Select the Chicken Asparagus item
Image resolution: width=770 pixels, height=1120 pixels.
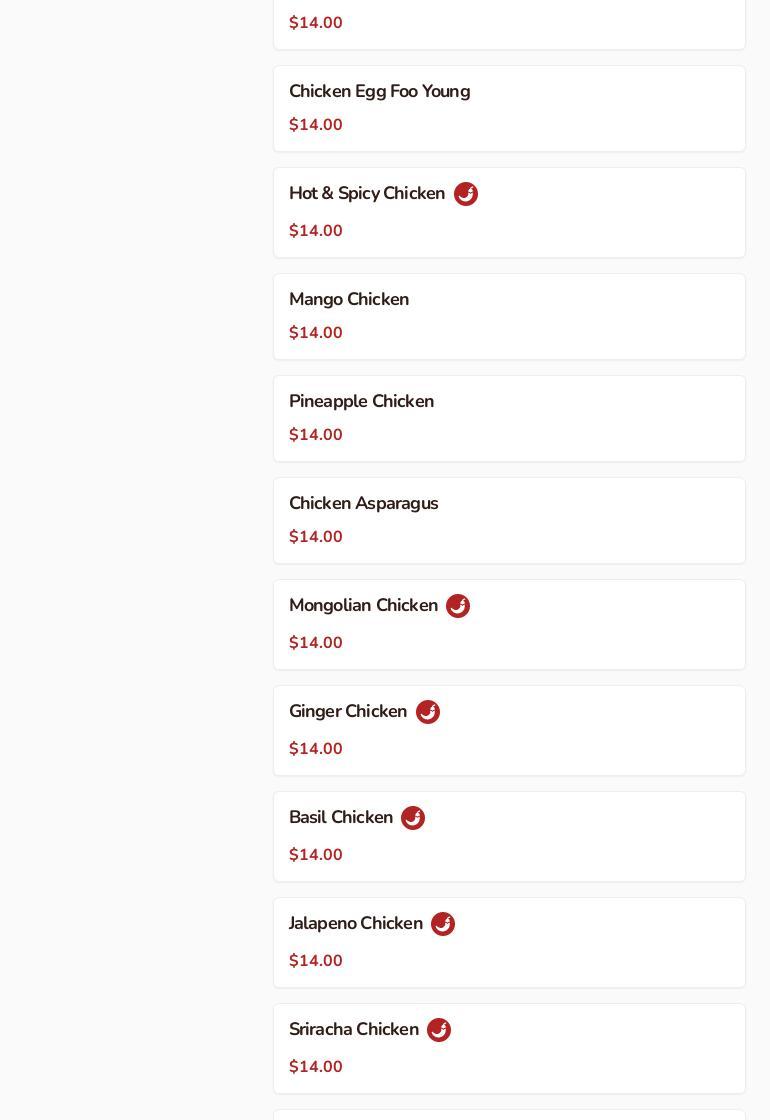point(363,504)
